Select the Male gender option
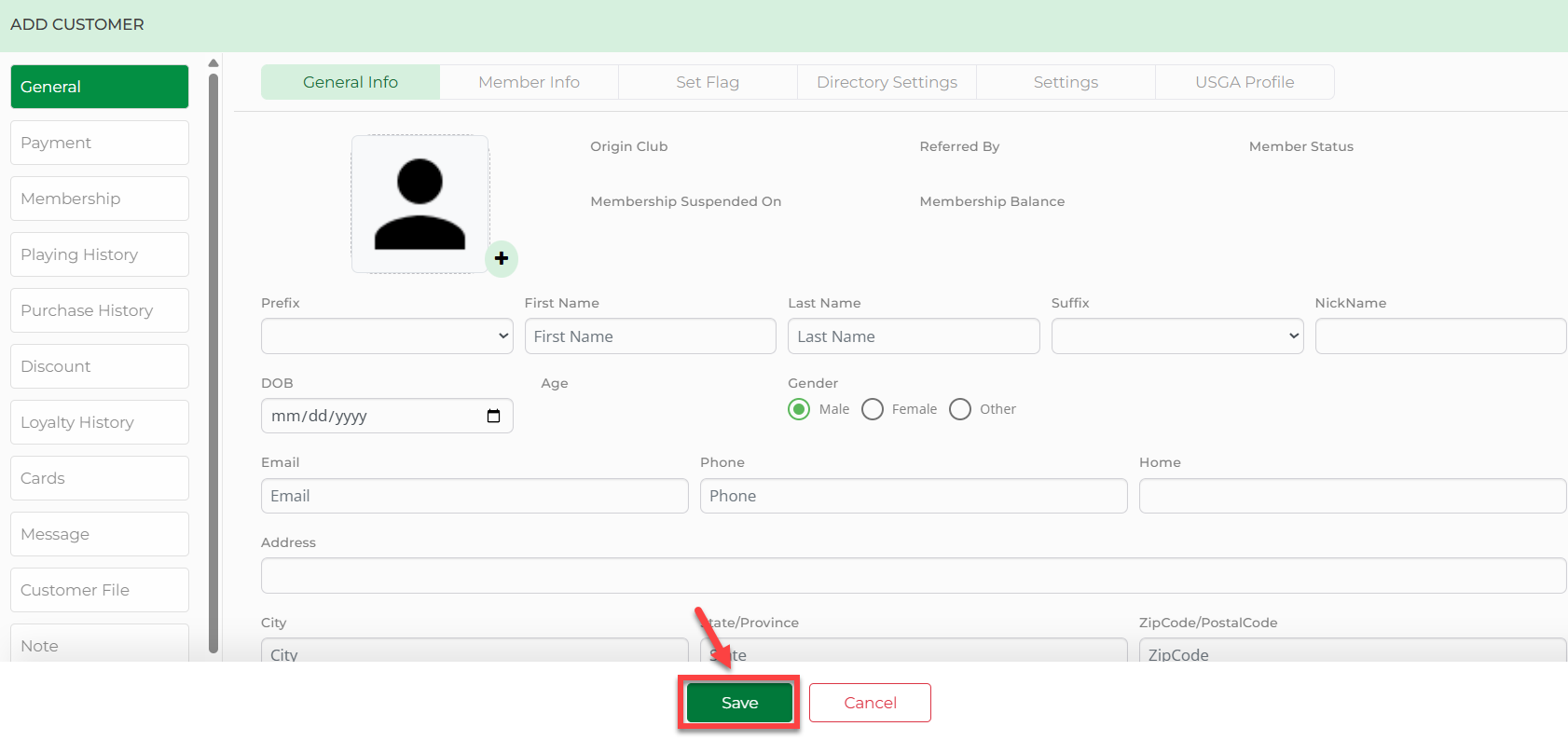This screenshot has width=1568, height=740. 799,409
